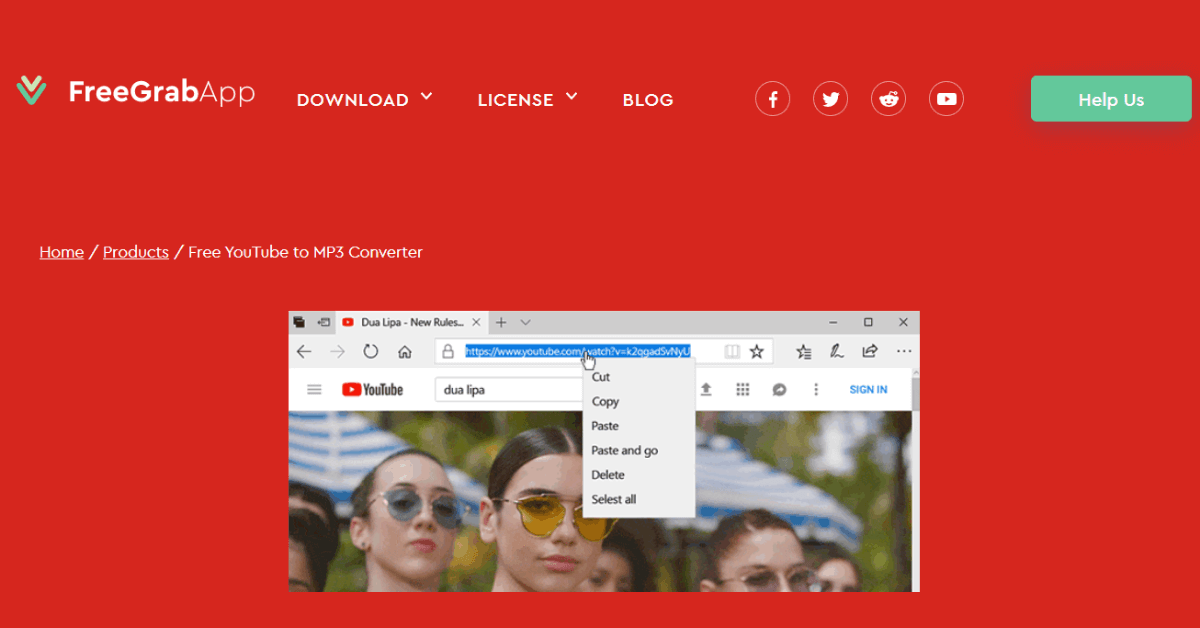Click the tabs you've set aside icon

coord(299,322)
